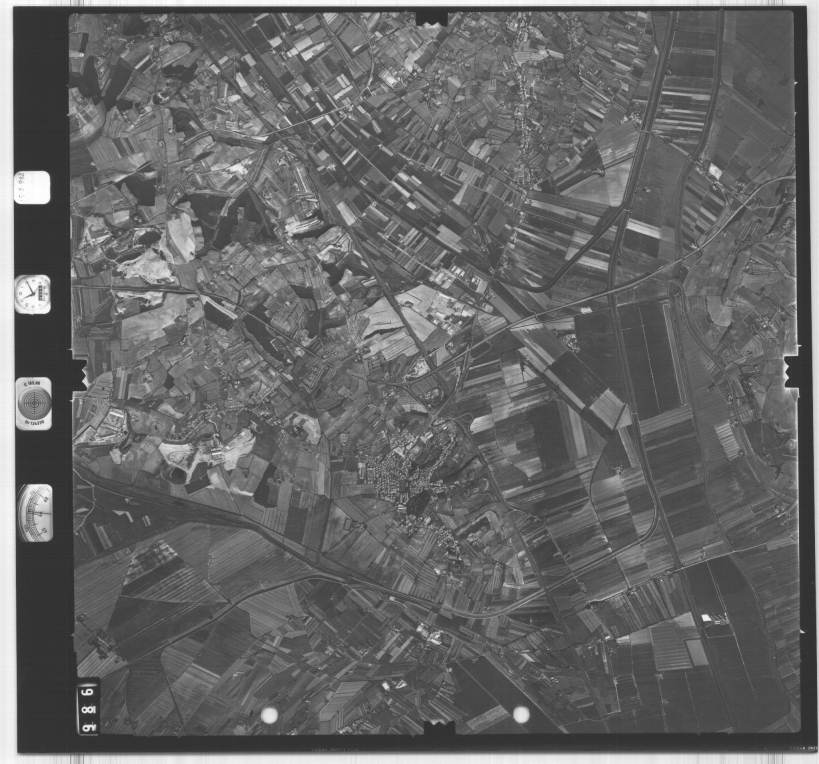
Task: Click the frame counter reading 986
Action: 88,708
